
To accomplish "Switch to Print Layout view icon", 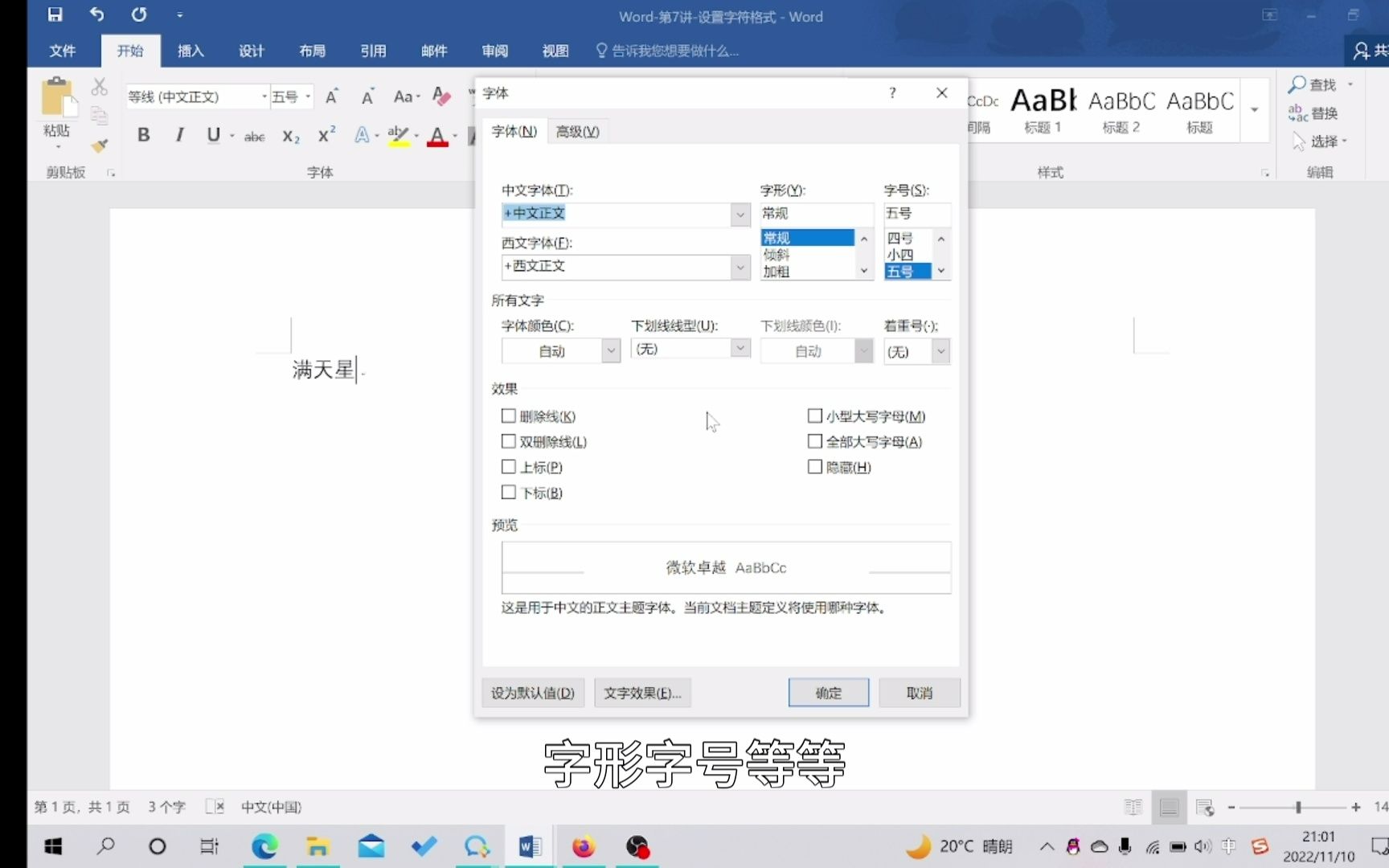I will [x=1169, y=807].
